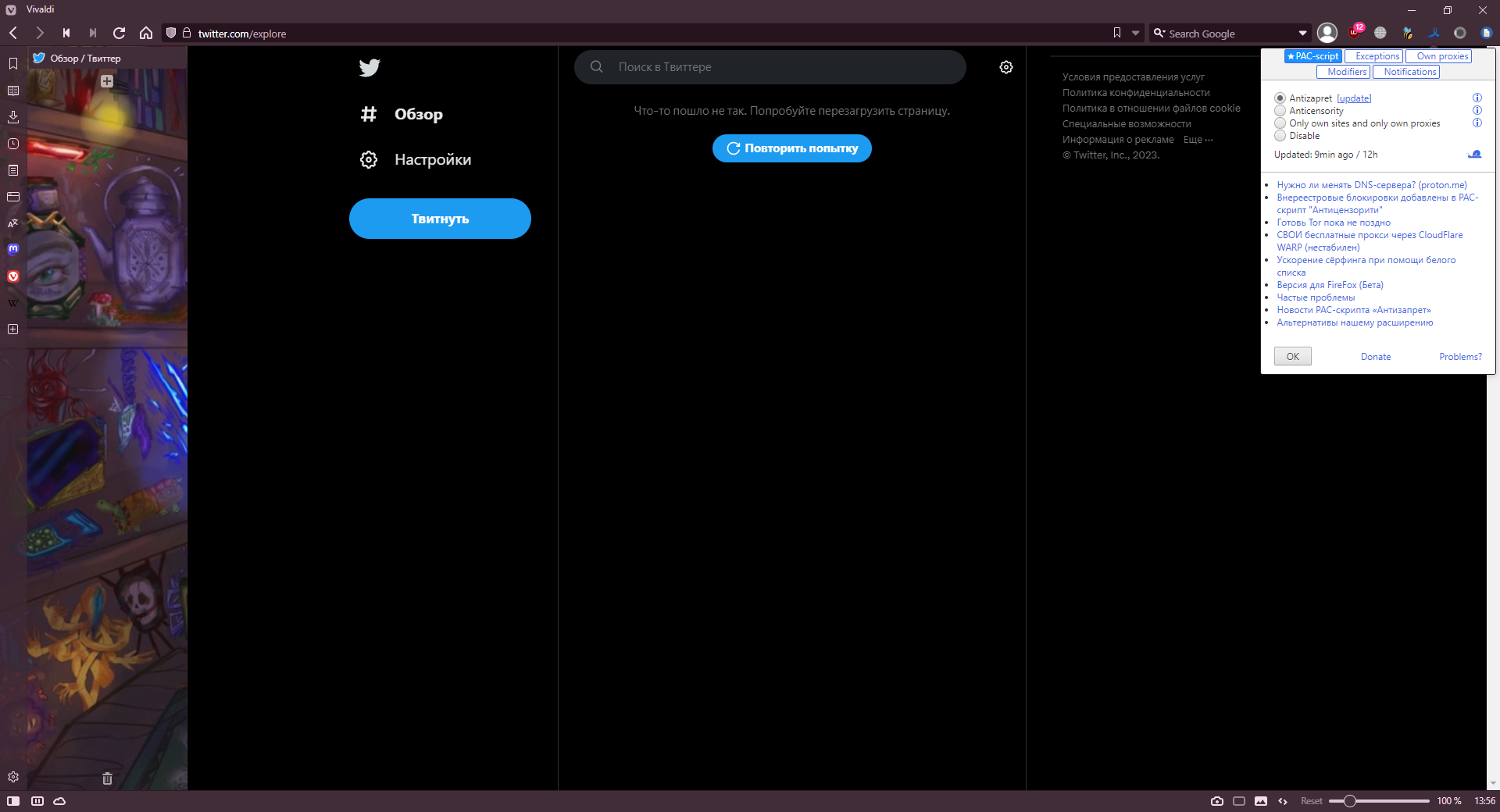
Task: Capture a page screenshot from the status bar
Action: 1216,801
